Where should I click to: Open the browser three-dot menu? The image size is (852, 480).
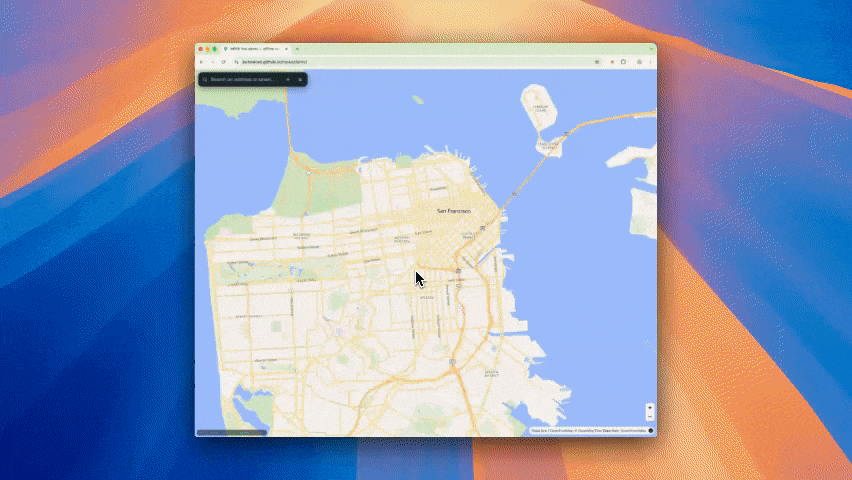point(650,62)
